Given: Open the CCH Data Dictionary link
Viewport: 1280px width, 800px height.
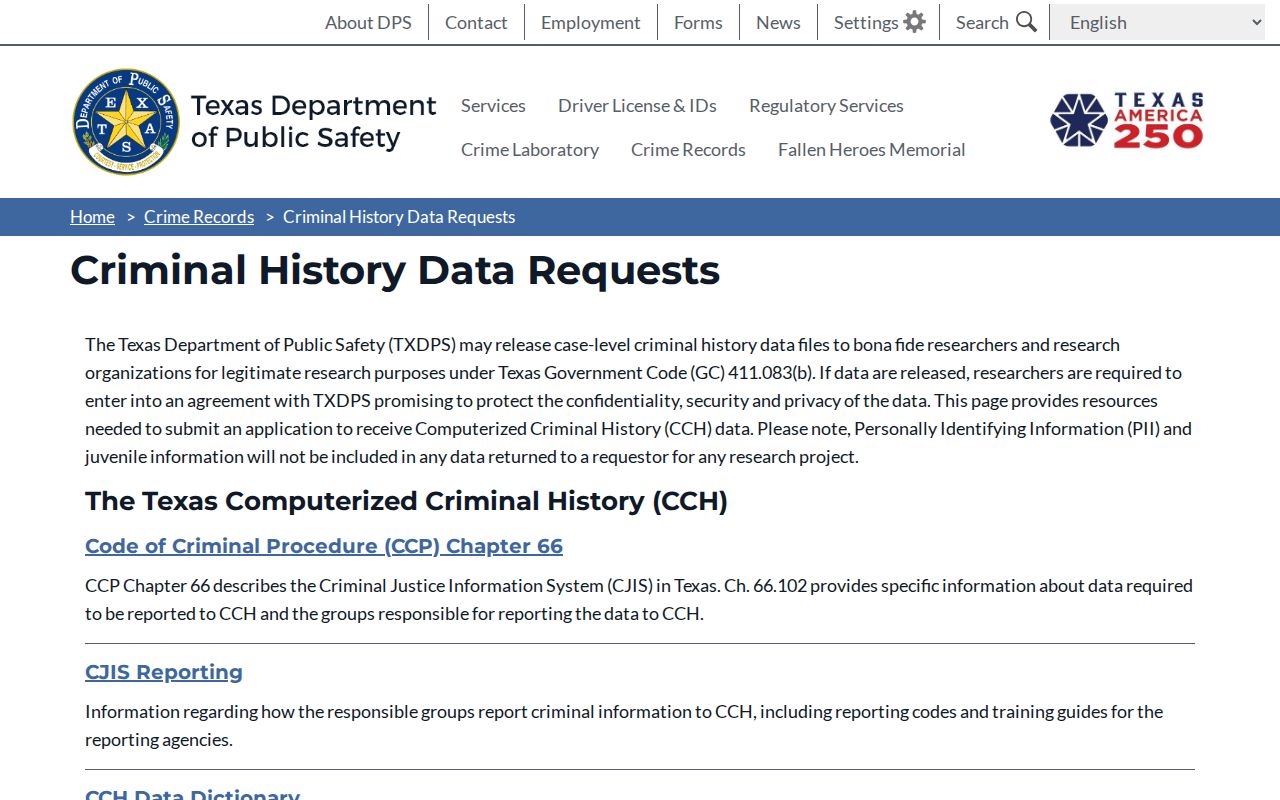Looking at the screenshot, I should (x=192, y=793).
